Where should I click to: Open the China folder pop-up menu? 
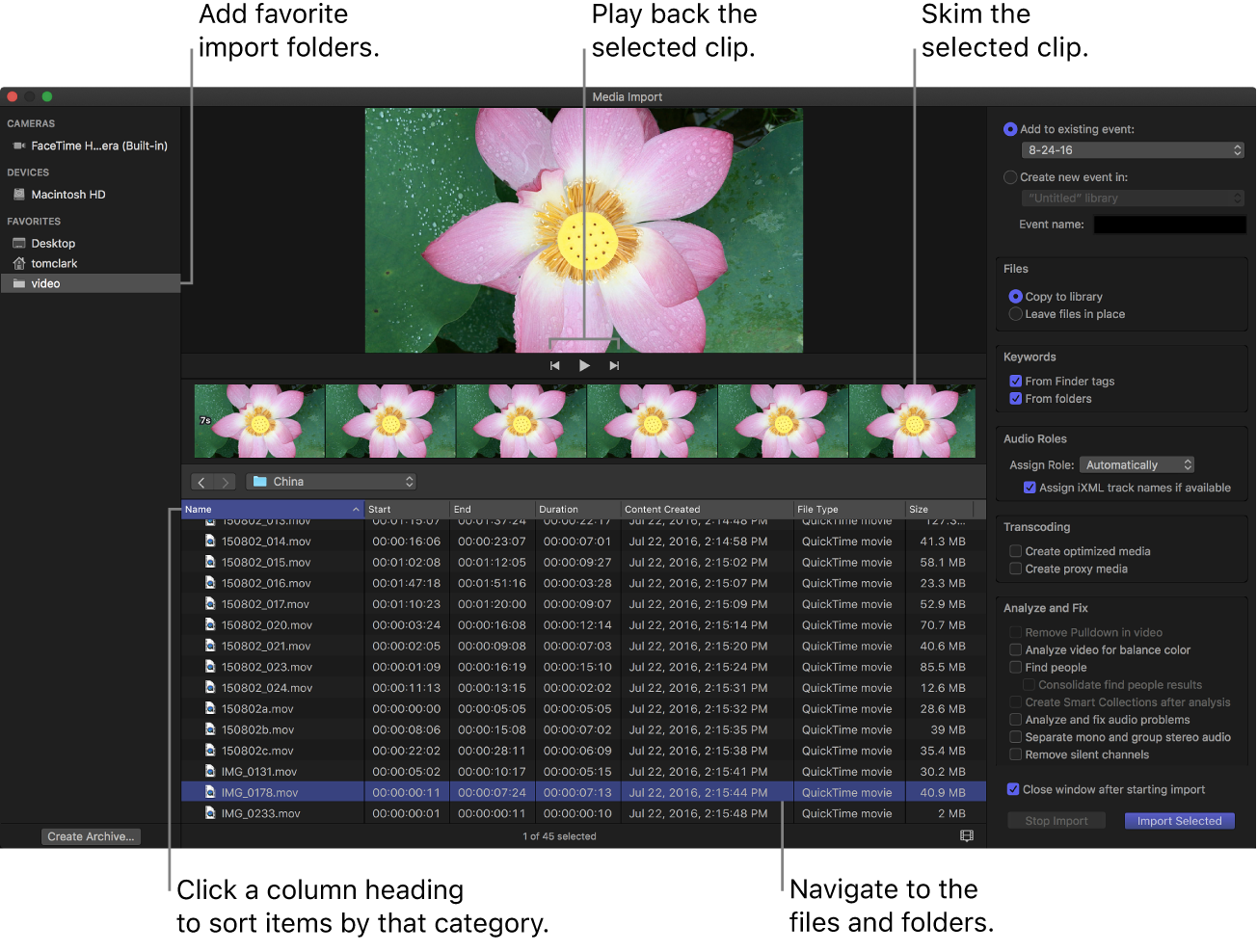click(331, 481)
